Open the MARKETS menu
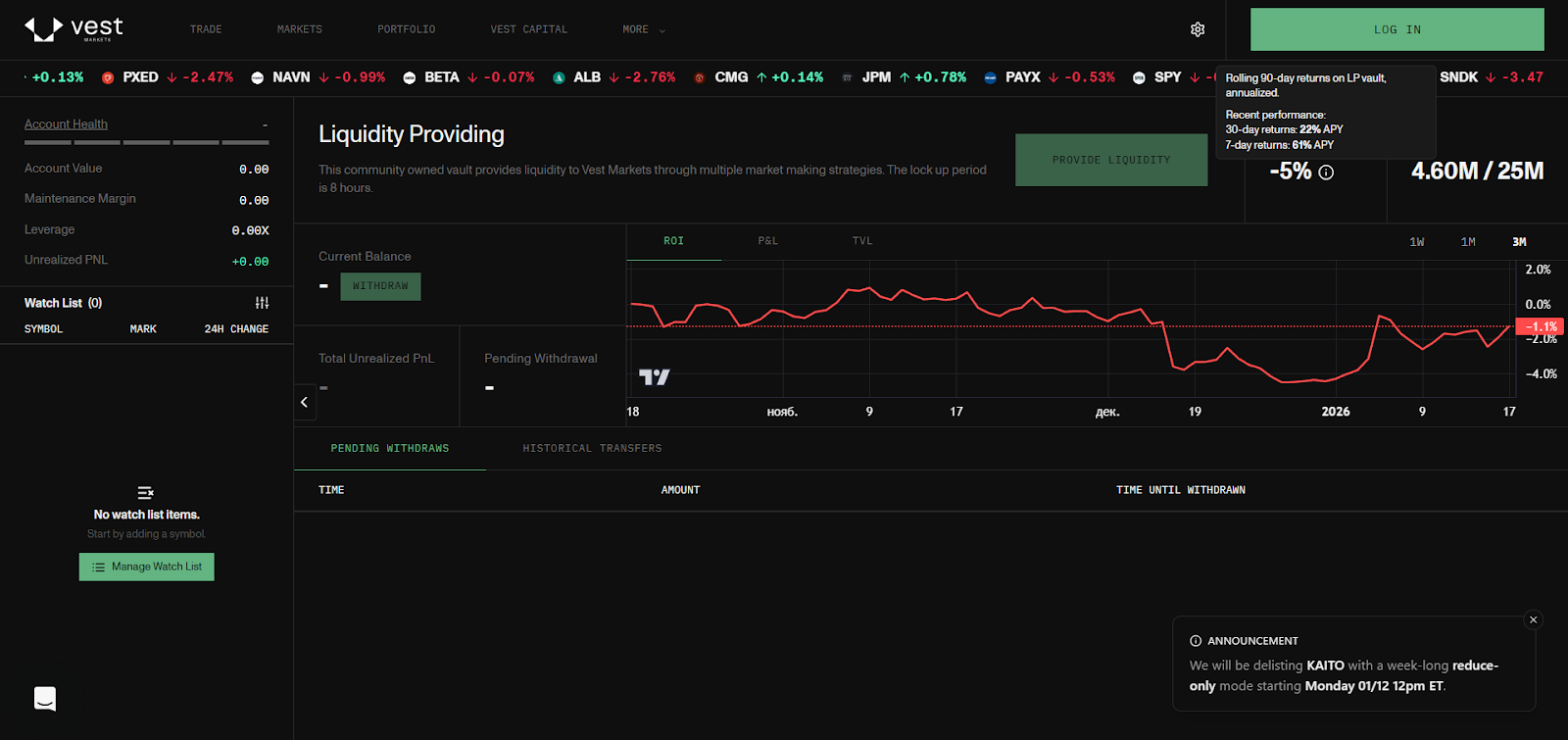The width and height of the screenshot is (1568, 740). pos(300,29)
